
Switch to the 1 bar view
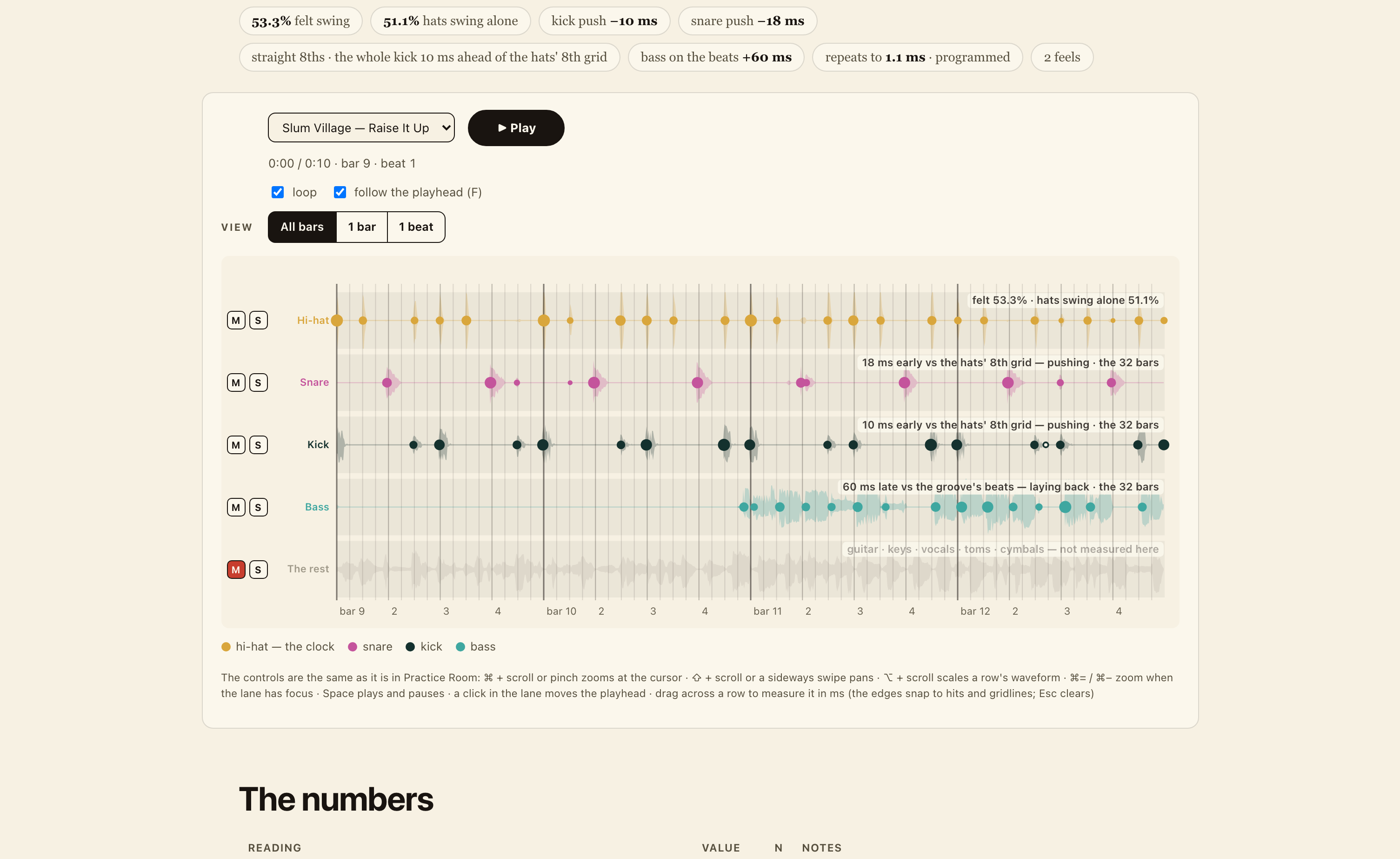[362, 227]
